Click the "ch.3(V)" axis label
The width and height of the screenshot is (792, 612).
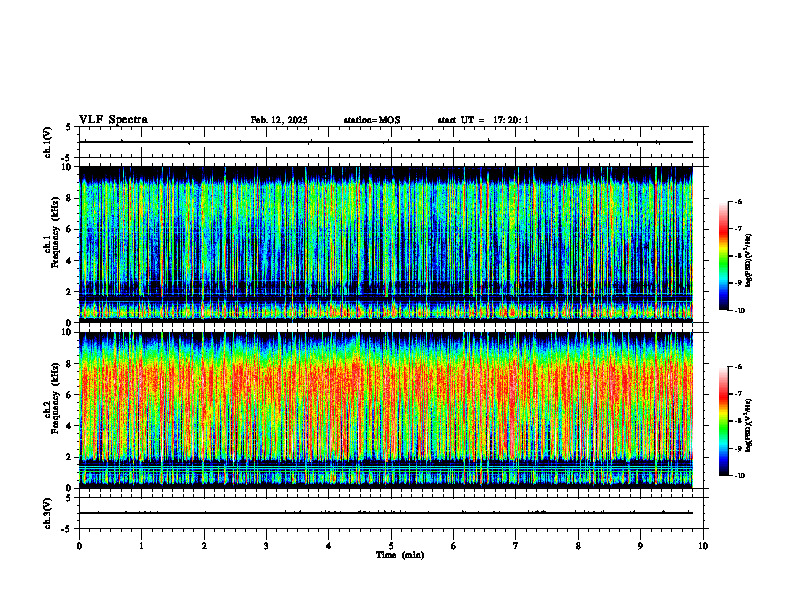(47, 513)
